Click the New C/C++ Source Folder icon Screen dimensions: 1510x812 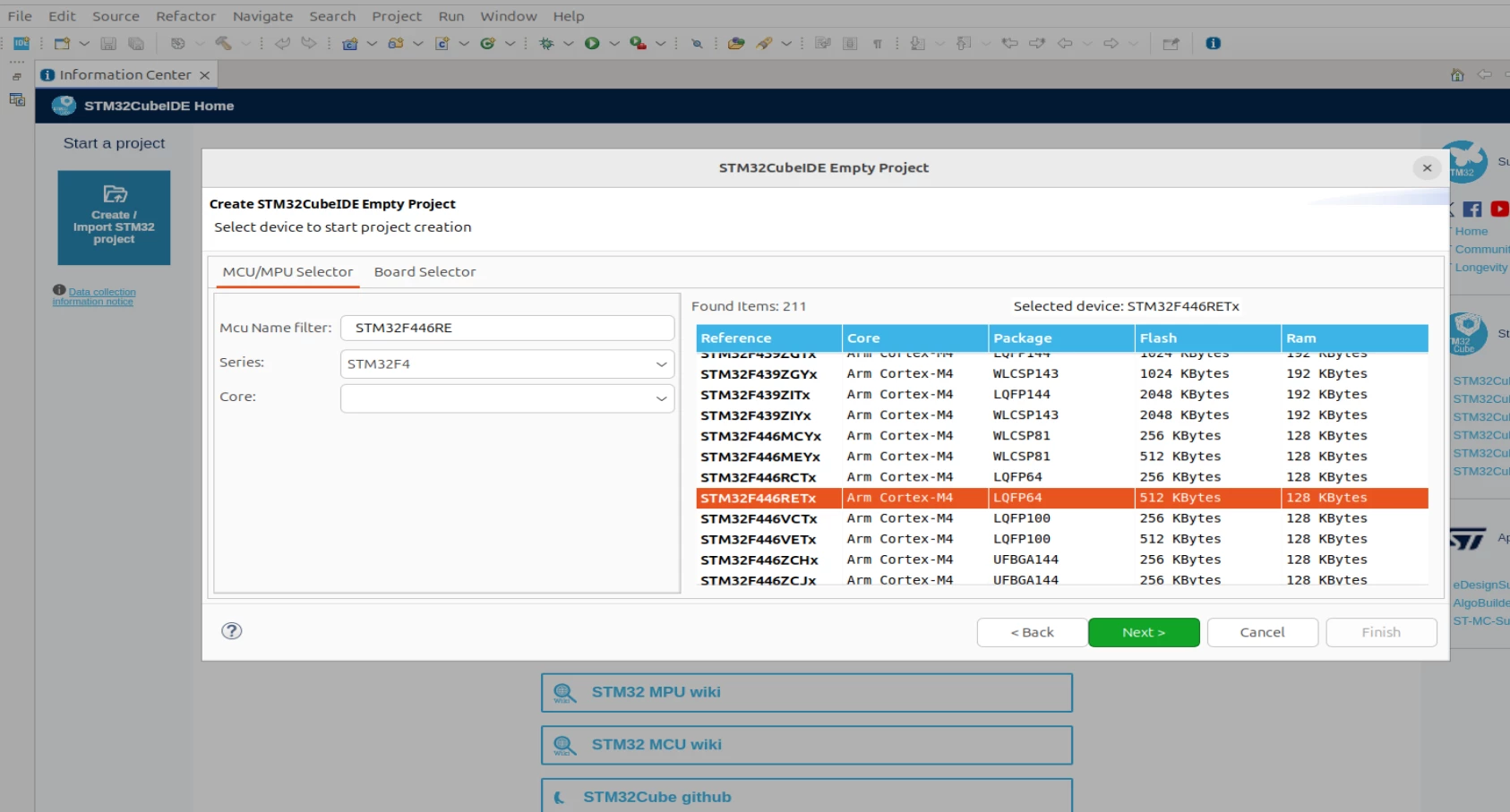[x=395, y=43]
